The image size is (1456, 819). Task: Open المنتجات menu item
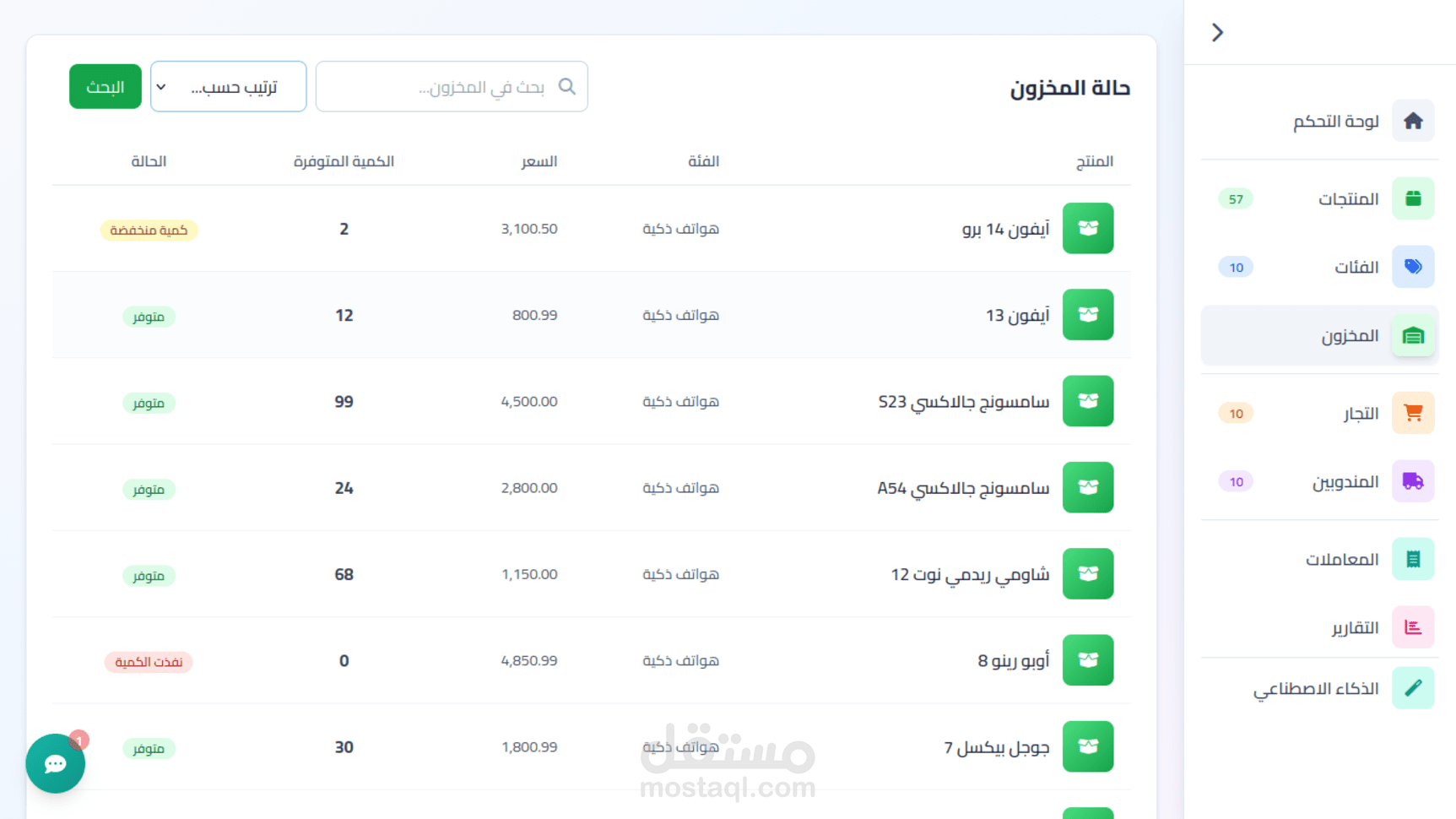[x=1320, y=198]
